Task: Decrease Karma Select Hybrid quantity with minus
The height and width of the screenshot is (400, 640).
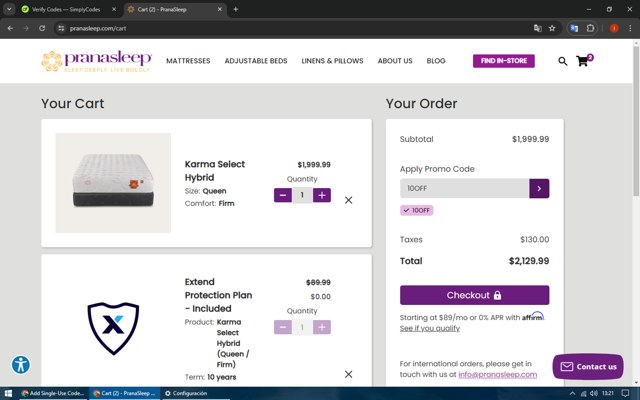Action: point(283,195)
